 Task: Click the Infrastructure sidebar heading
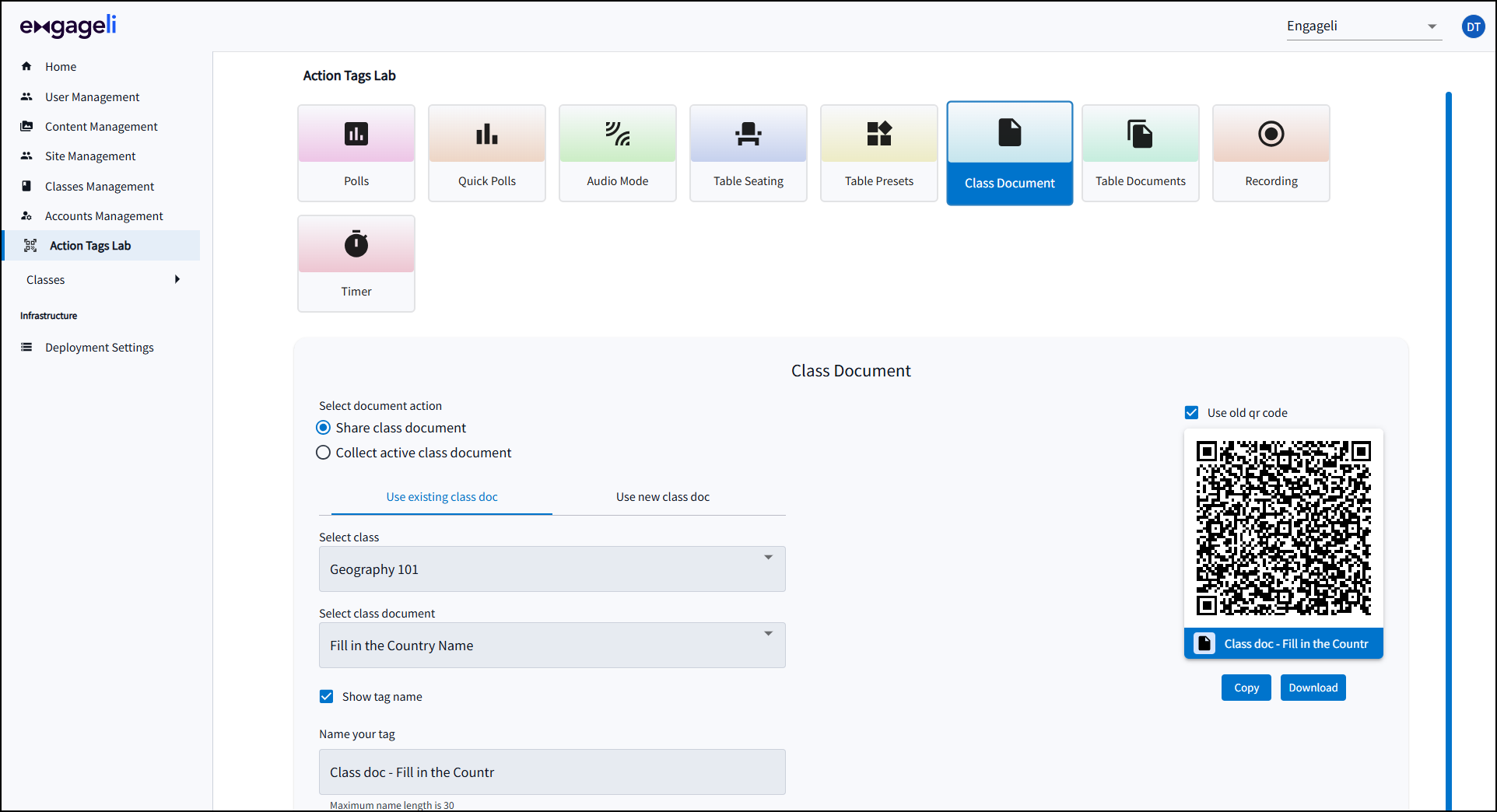(x=49, y=316)
